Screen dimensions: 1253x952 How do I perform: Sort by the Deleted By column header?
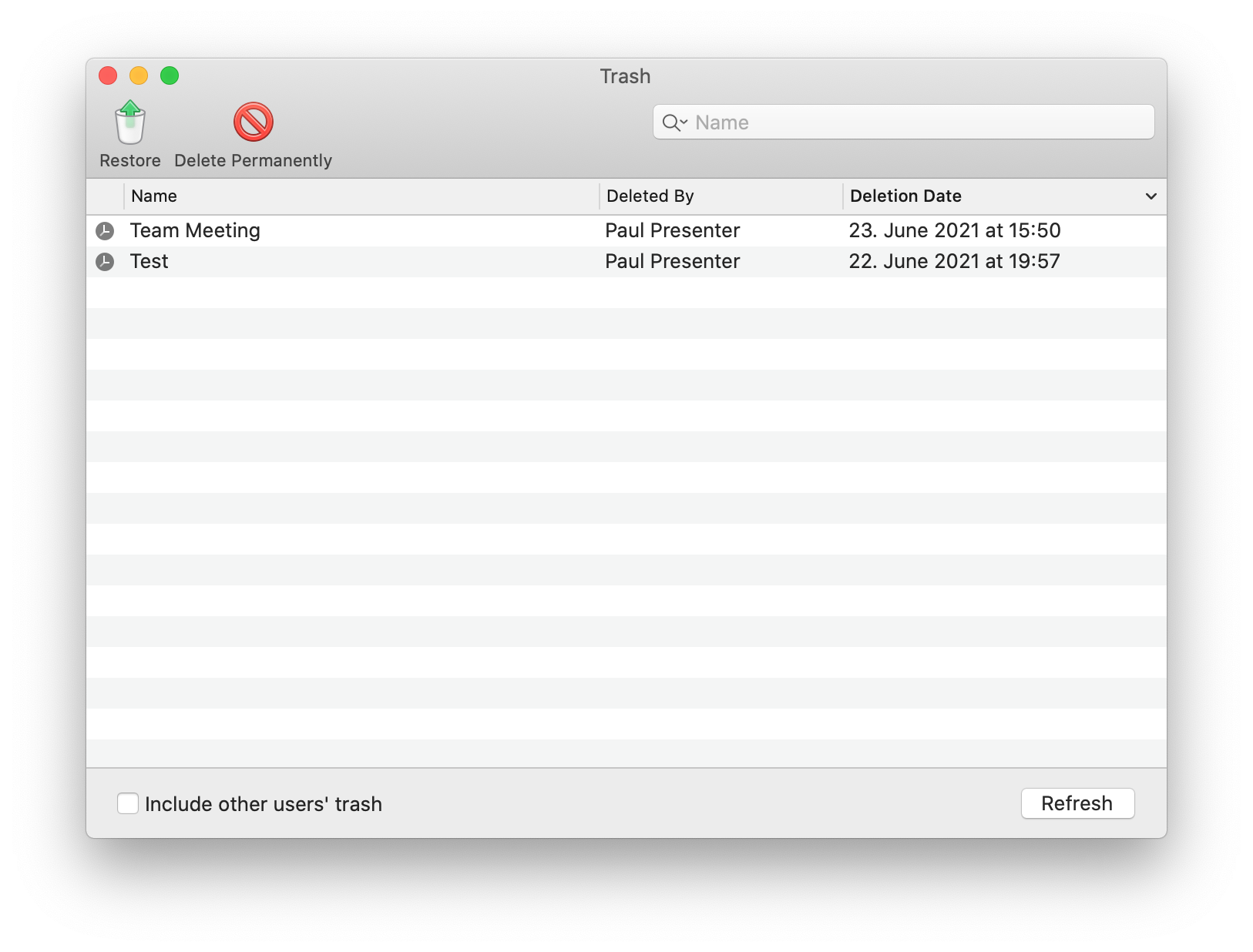[721, 196]
